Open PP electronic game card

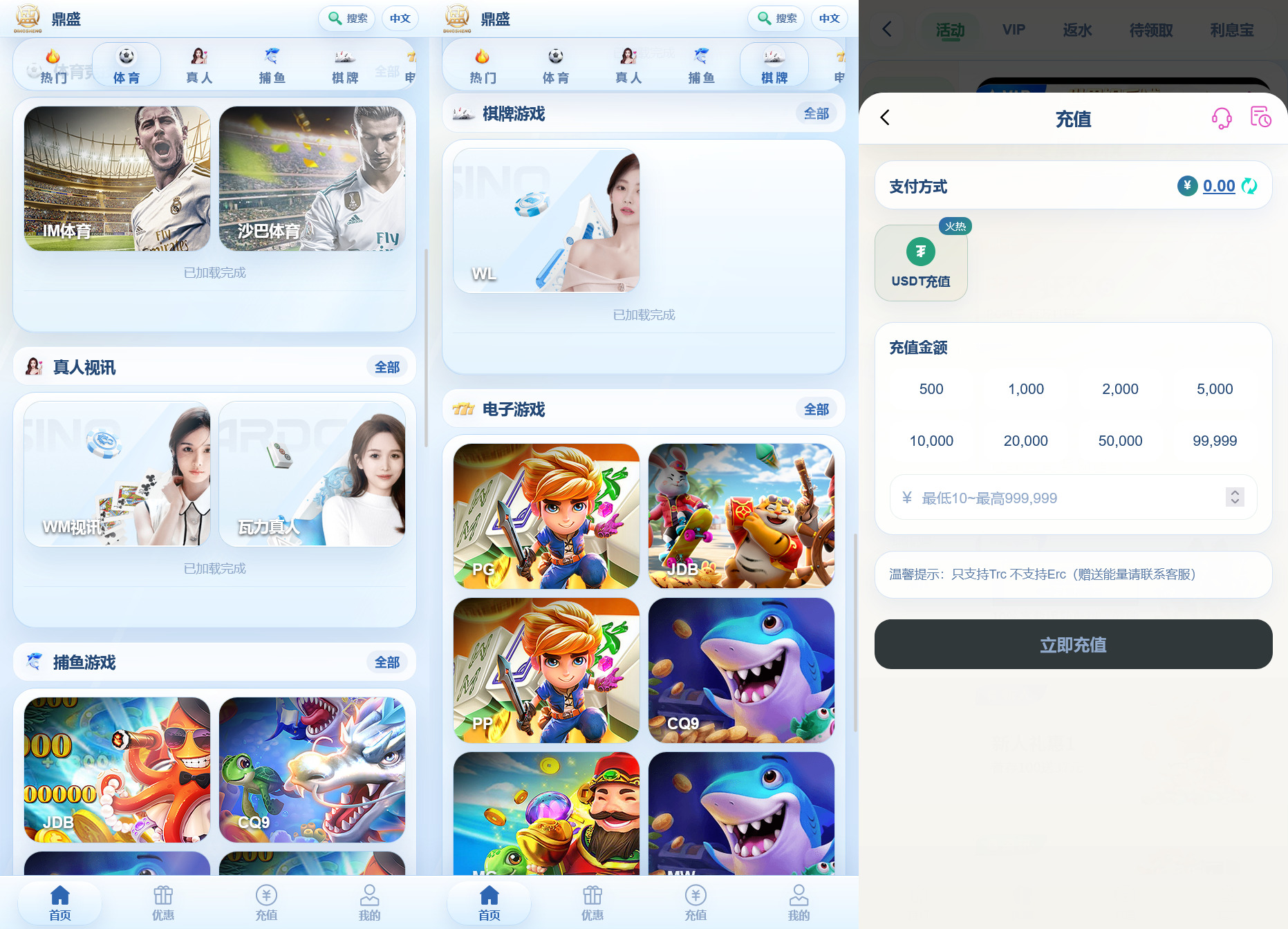click(x=546, y=670)
